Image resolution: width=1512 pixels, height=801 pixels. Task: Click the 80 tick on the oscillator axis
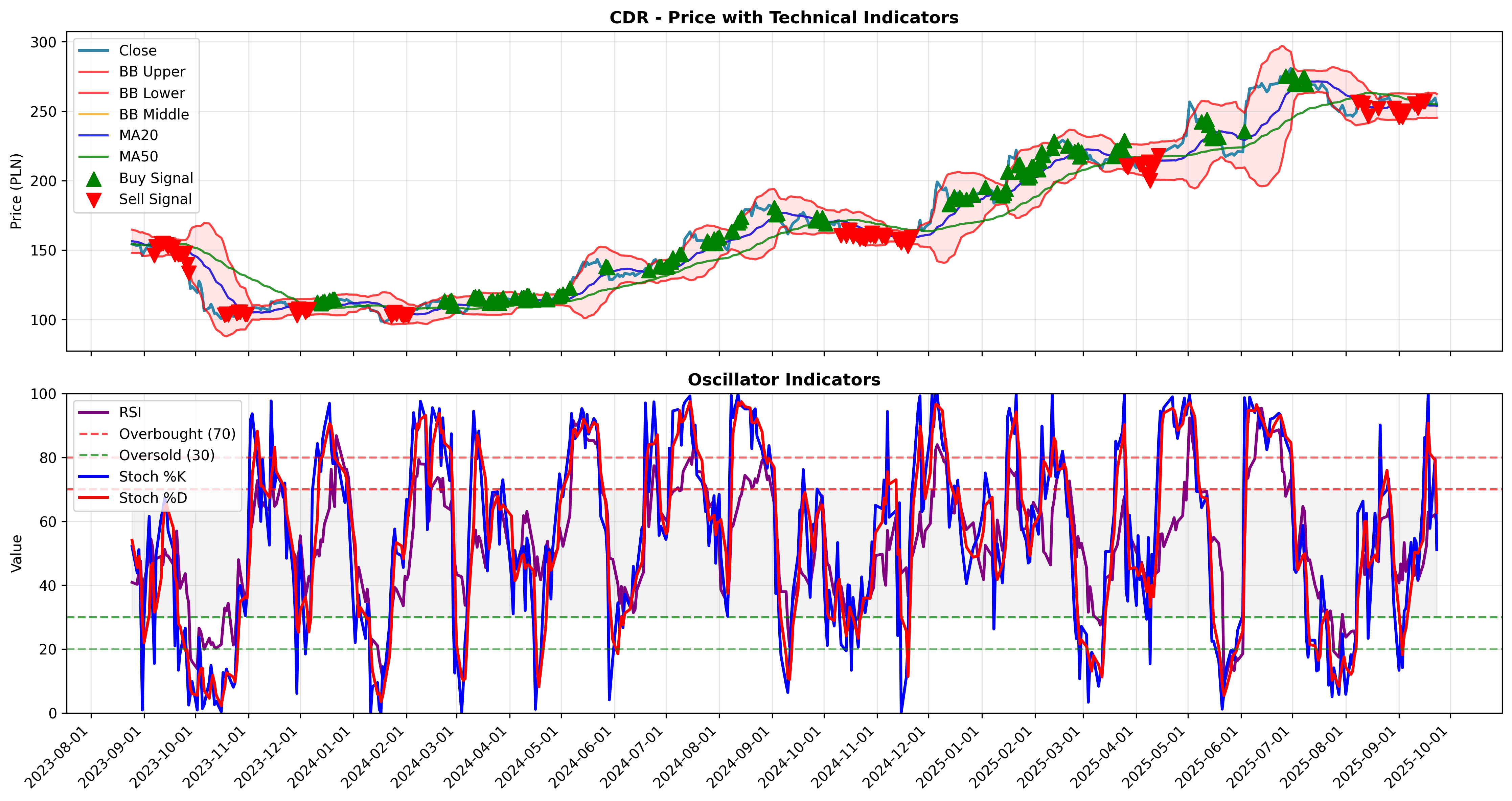point(48,458)
